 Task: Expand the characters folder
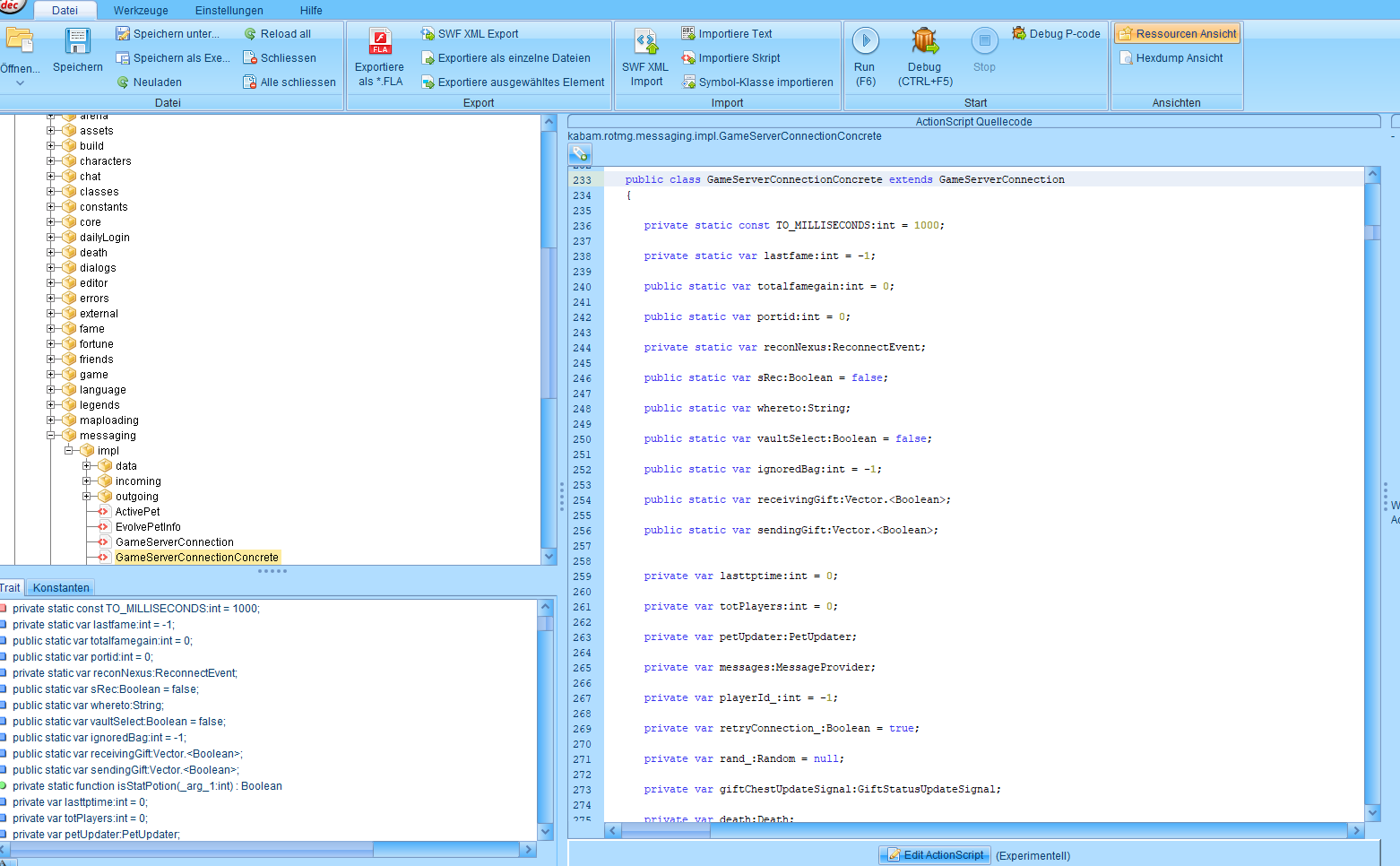[x=49, y=160]
